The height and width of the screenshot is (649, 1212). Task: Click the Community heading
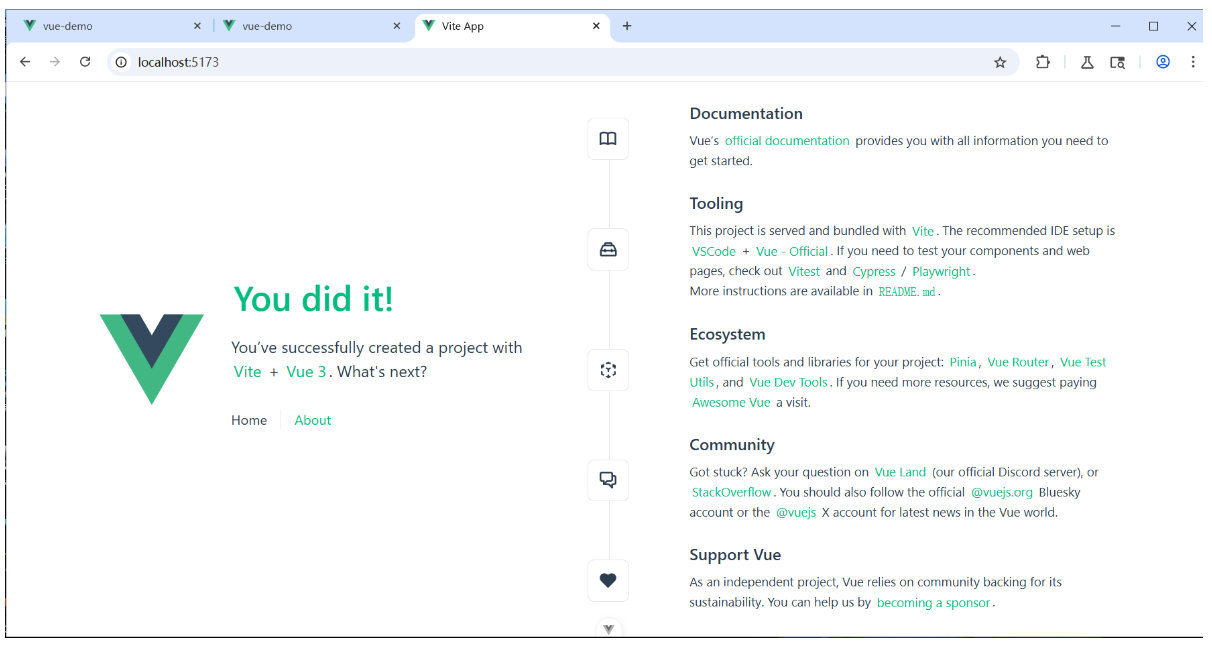[732, 444]
